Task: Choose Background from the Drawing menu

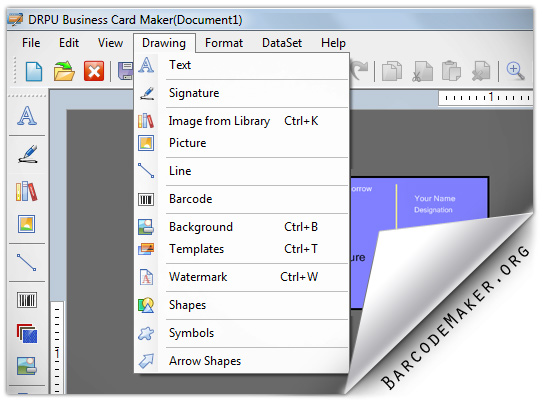Action: pos(242,227)
